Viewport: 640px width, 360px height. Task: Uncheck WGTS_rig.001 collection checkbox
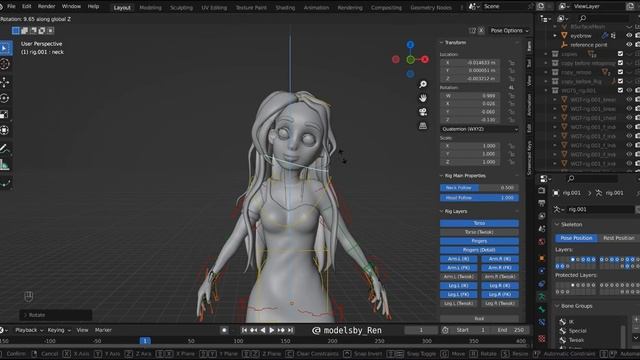tap(620, 90)
